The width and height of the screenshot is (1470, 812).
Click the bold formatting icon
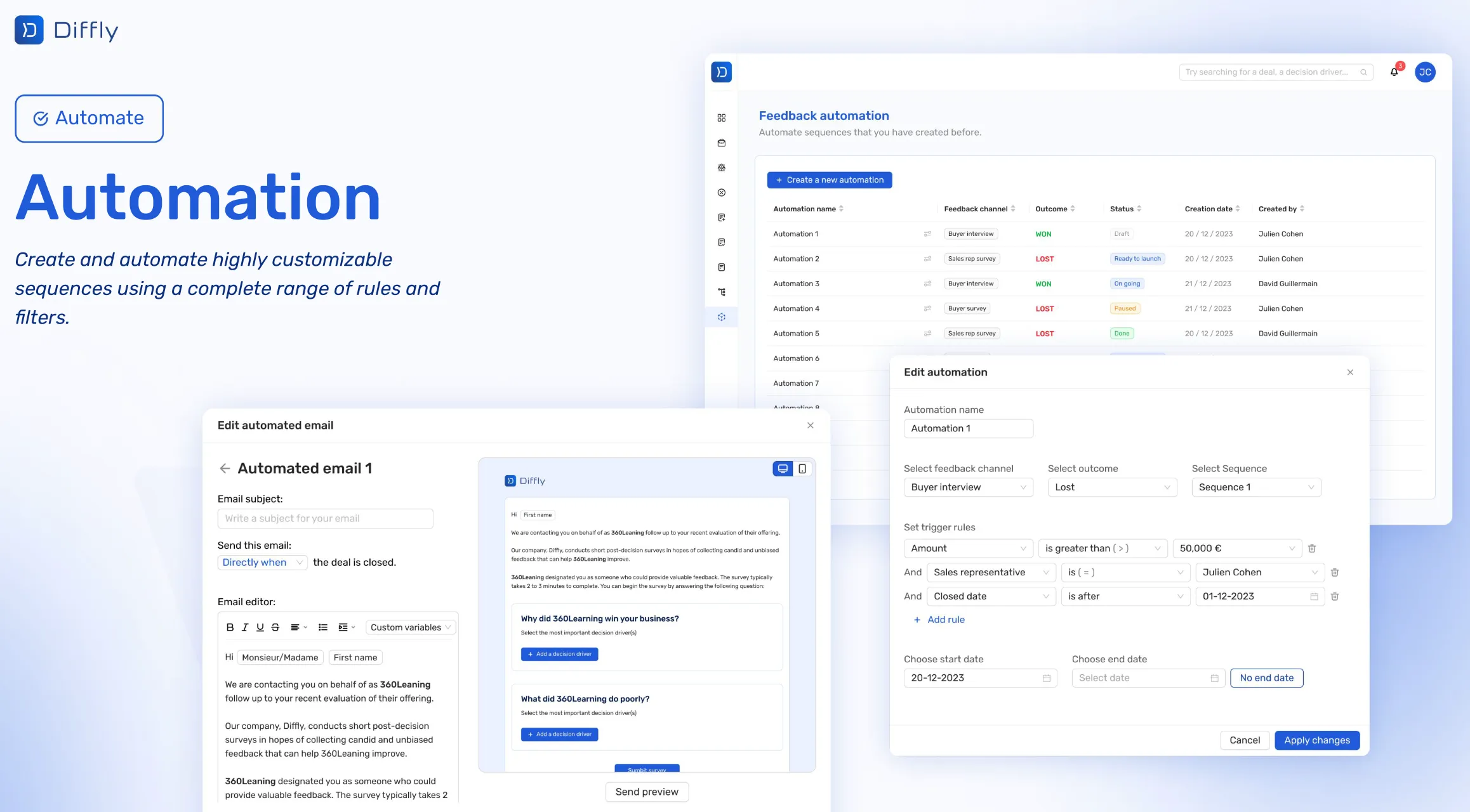[x=230, y=627]
